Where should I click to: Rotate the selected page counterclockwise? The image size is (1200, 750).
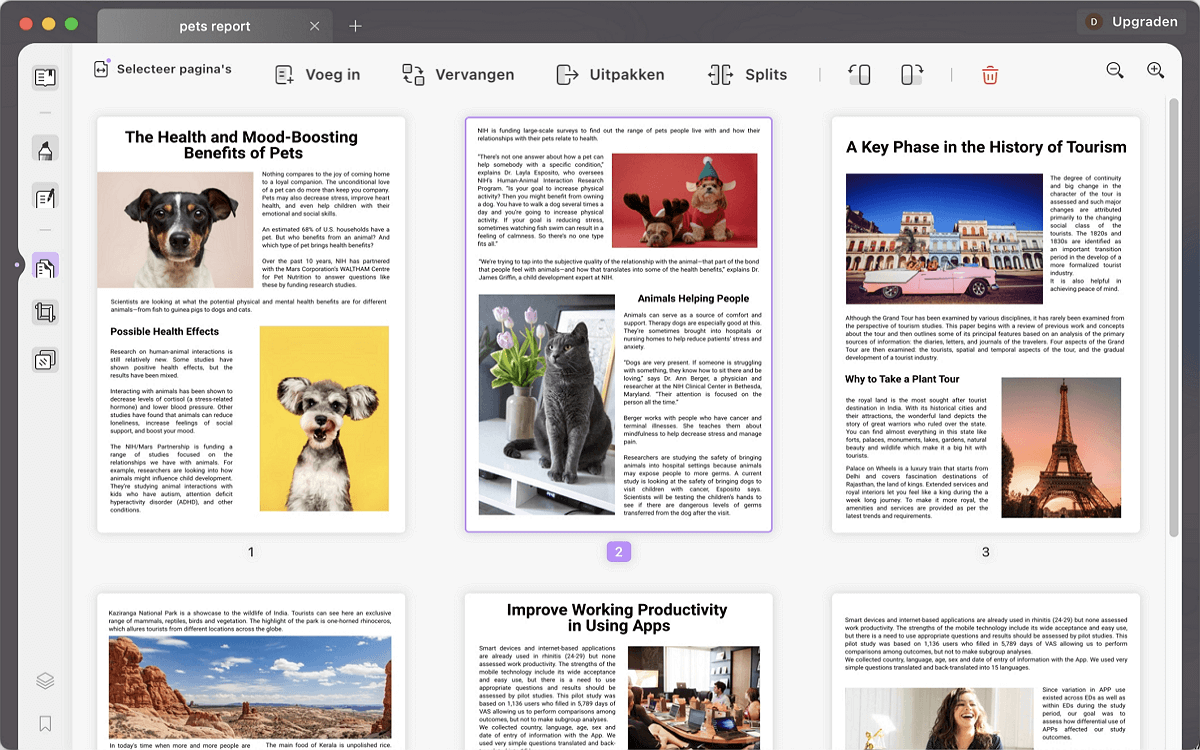[x=859, y=73]
